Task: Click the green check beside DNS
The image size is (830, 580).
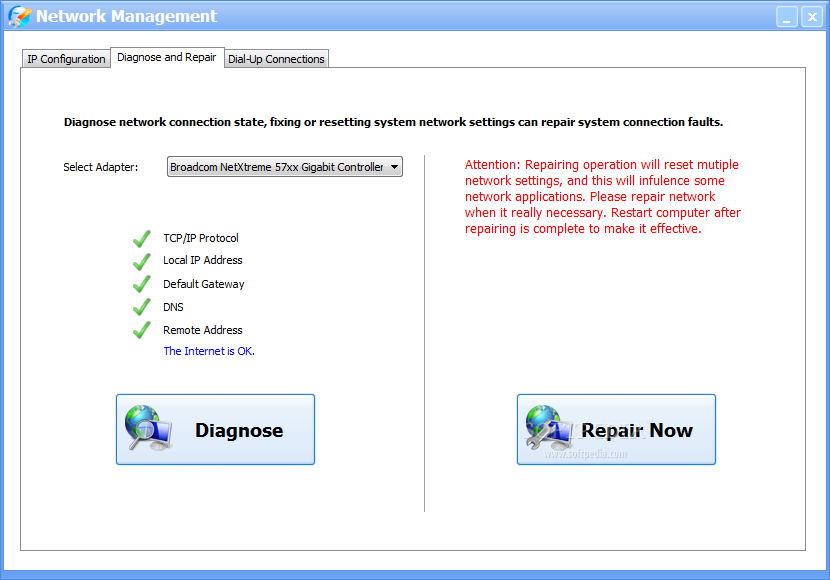Action: (141, 307)
